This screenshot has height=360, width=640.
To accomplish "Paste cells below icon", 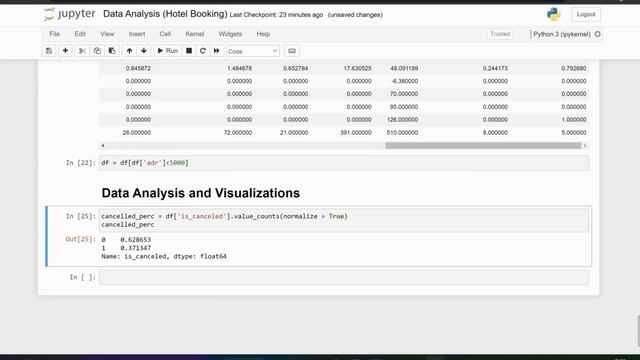I will pos(112,51).
